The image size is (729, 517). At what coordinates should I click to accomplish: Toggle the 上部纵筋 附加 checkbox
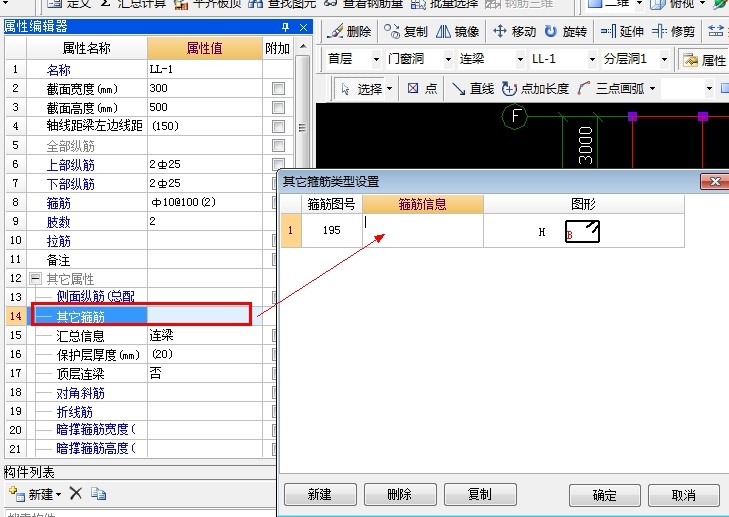pos(278,164)
